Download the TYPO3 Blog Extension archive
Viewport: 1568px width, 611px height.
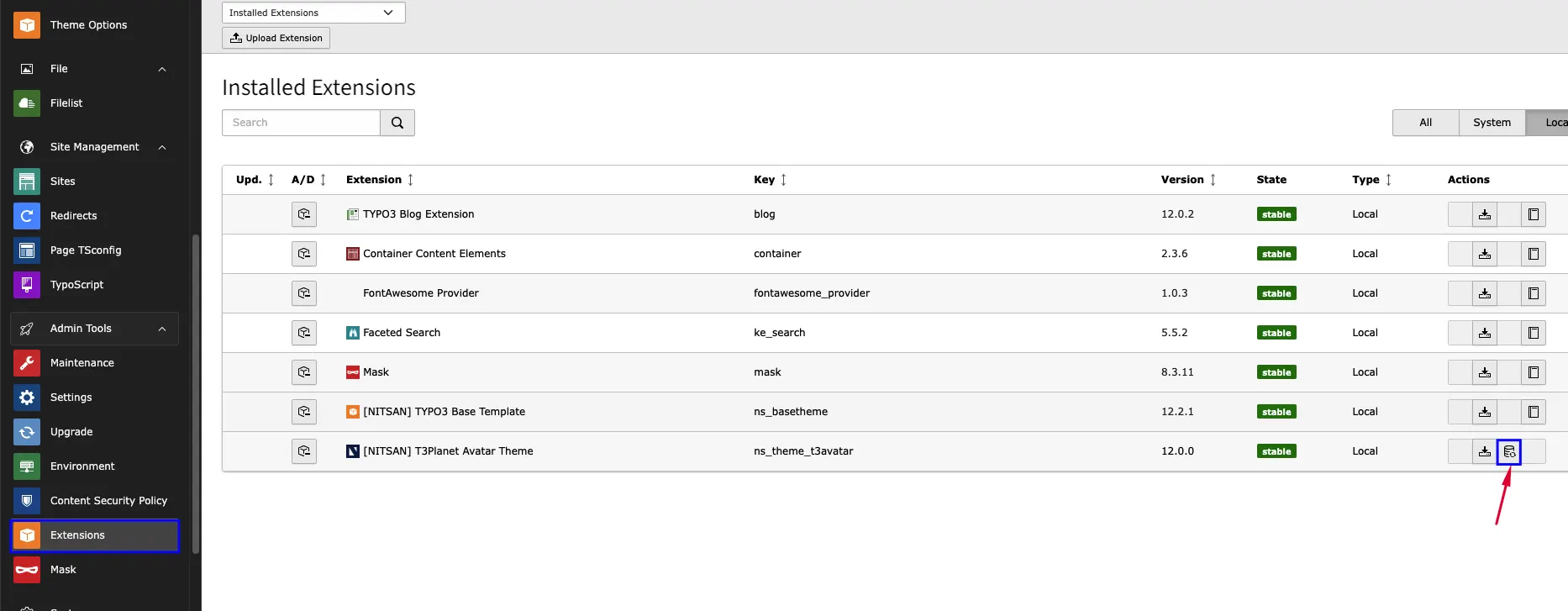click(1485, 214)
